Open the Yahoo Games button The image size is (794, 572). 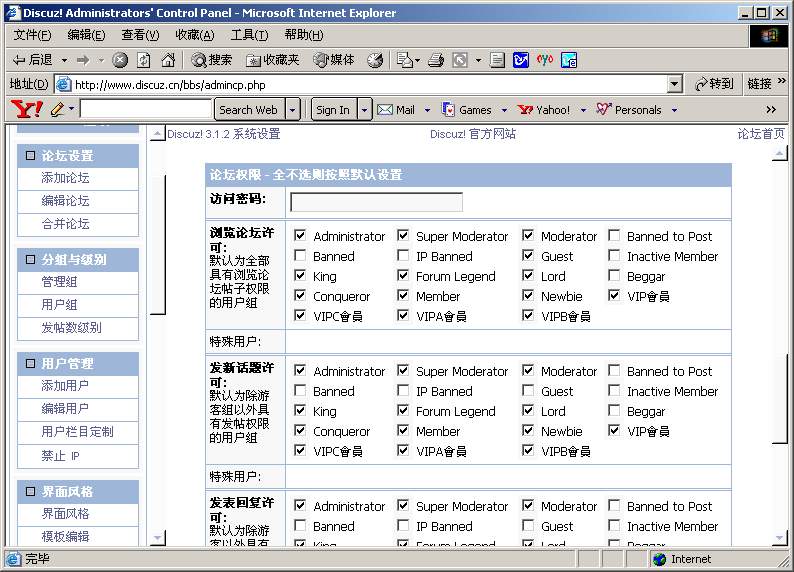click(466, 110)
